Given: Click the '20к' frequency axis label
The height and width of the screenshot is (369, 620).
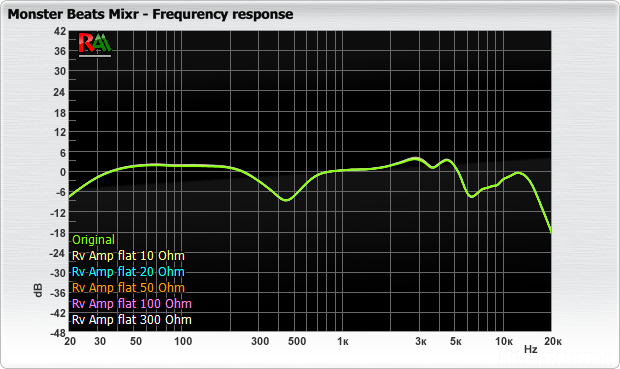Looking at the screenshot, I should 553,341.
